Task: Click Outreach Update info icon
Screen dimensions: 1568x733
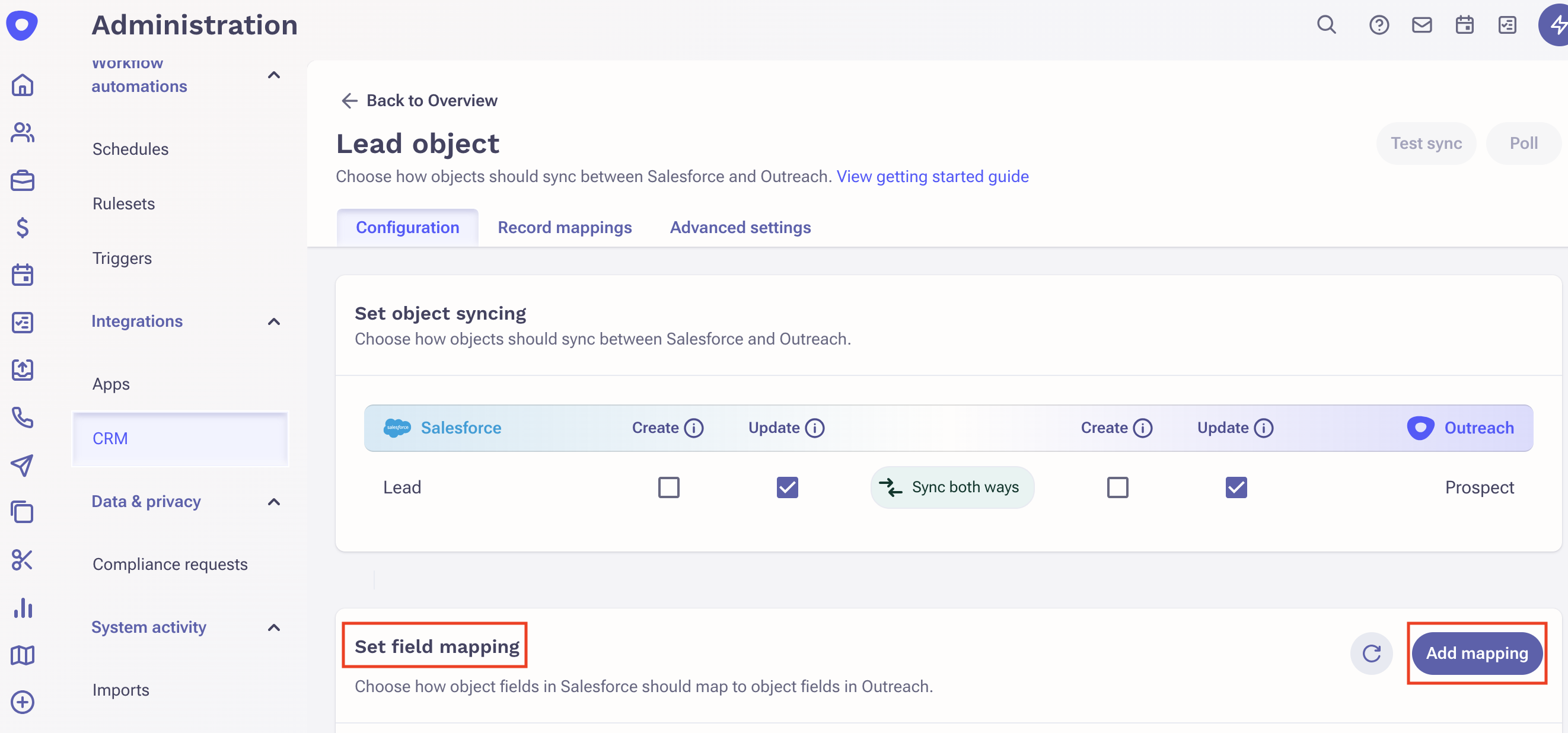Action: tap(1263, 428)
